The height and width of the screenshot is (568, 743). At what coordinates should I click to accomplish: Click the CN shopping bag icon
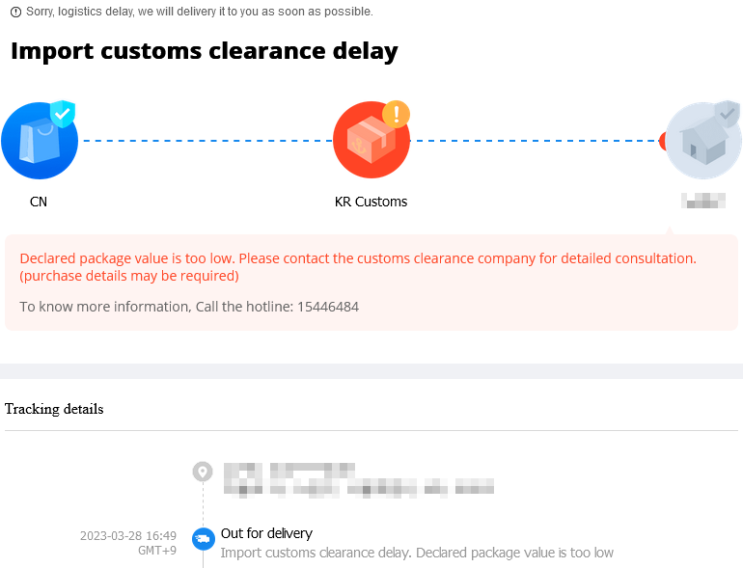point(36,143)
